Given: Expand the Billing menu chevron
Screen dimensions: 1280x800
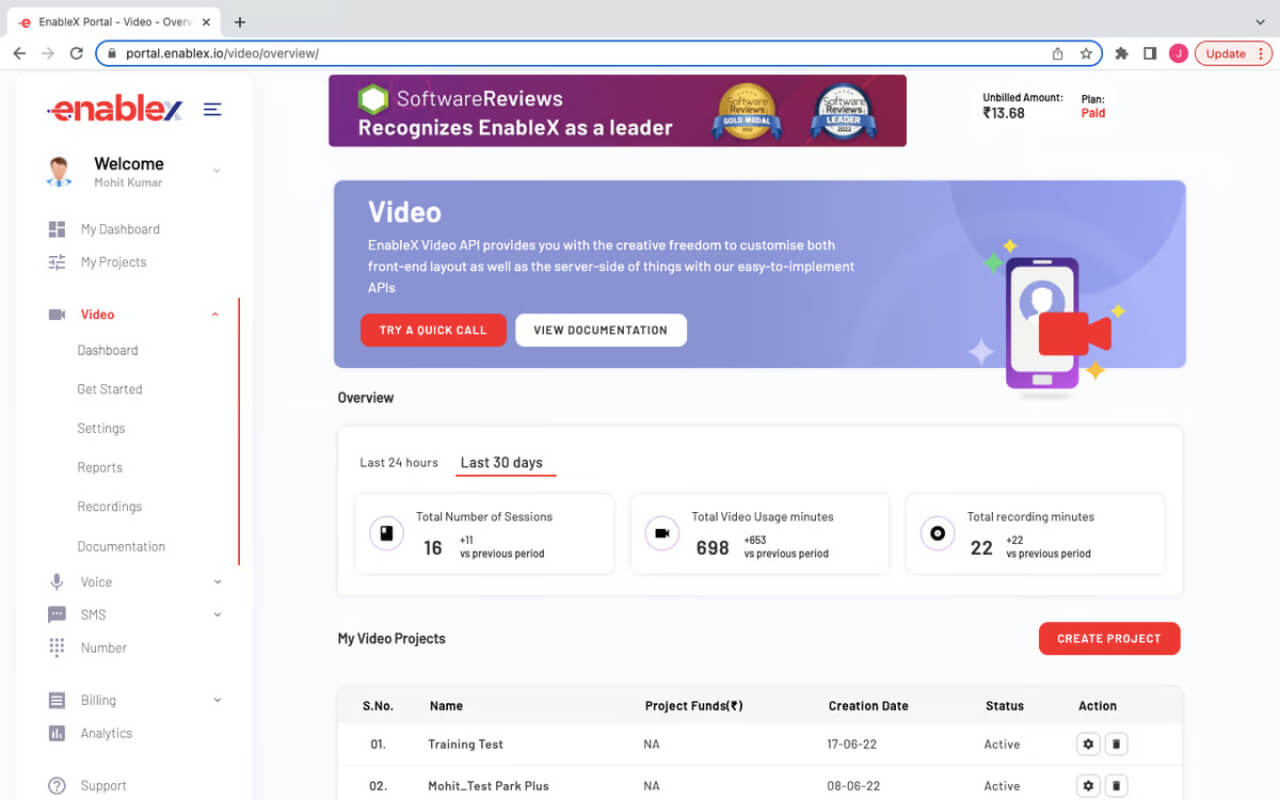Looking at the screenshot, I should coord(217,700).
